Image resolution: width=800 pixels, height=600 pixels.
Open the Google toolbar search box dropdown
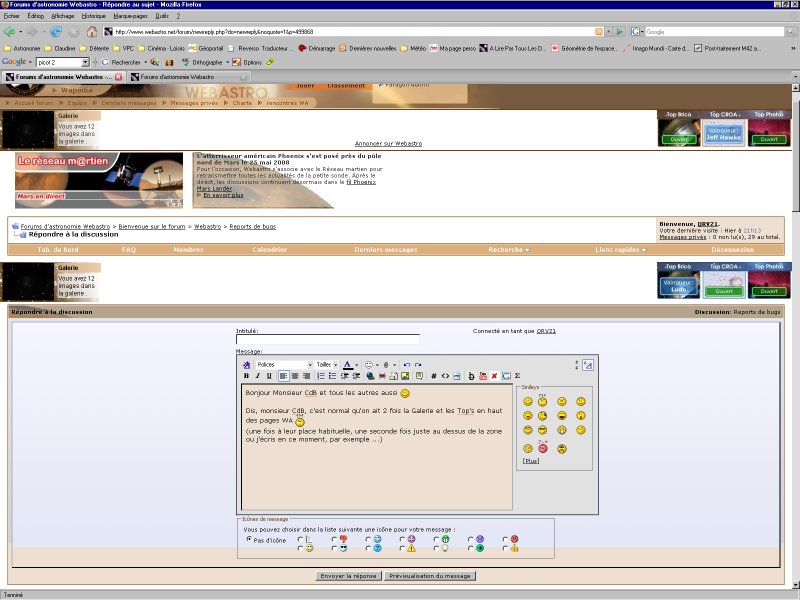86,62
